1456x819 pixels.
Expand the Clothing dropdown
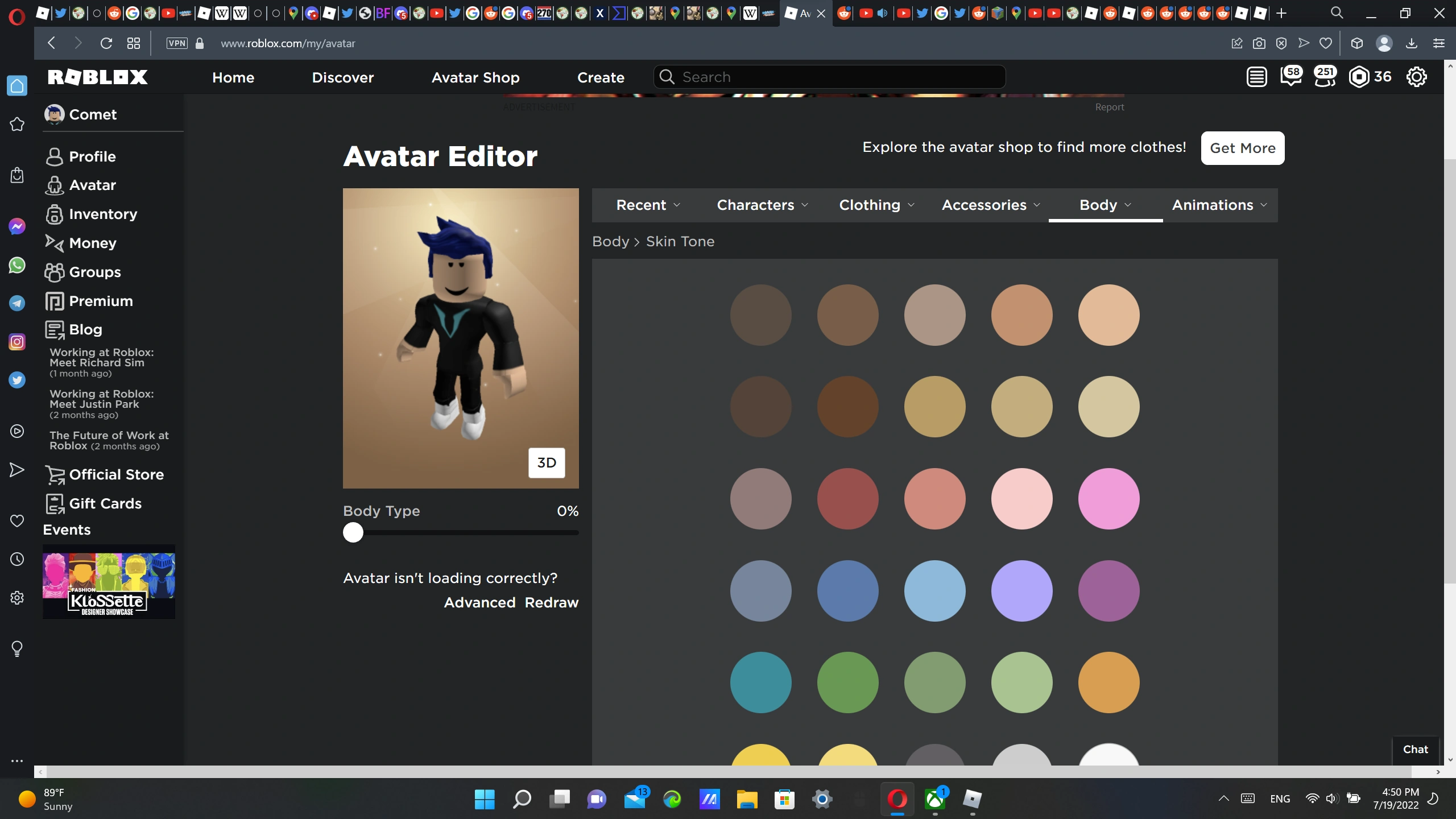(x=876, y=205)
